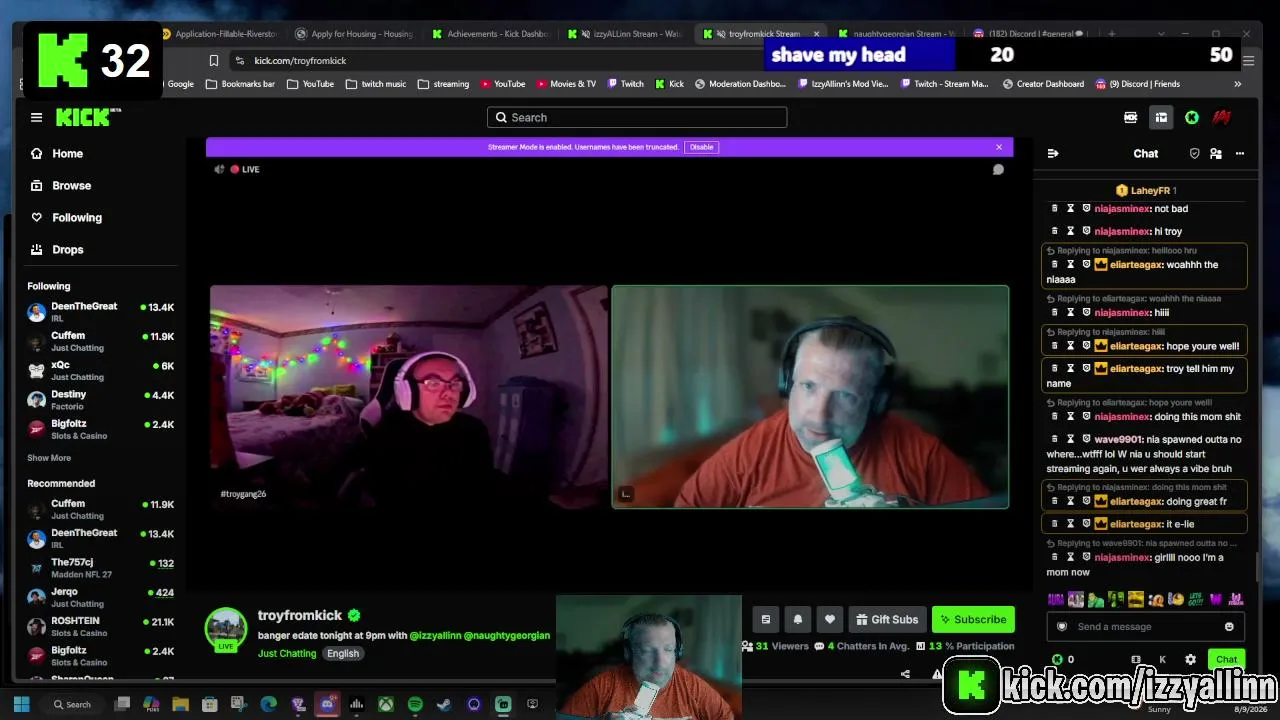Expand Show More under Following
The image size is (1280, 720).
coord(49,458)
